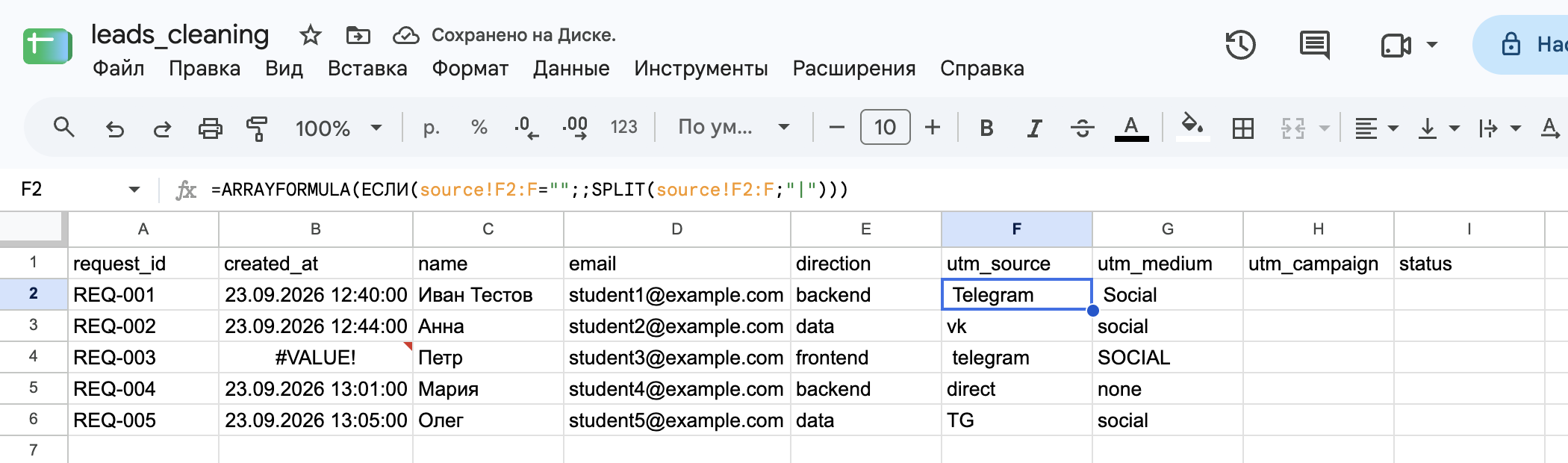The height and width of the screenshot is (463, 1568).
Task: Format as percent
Action: pyautogui.click(x=479, y=128)
